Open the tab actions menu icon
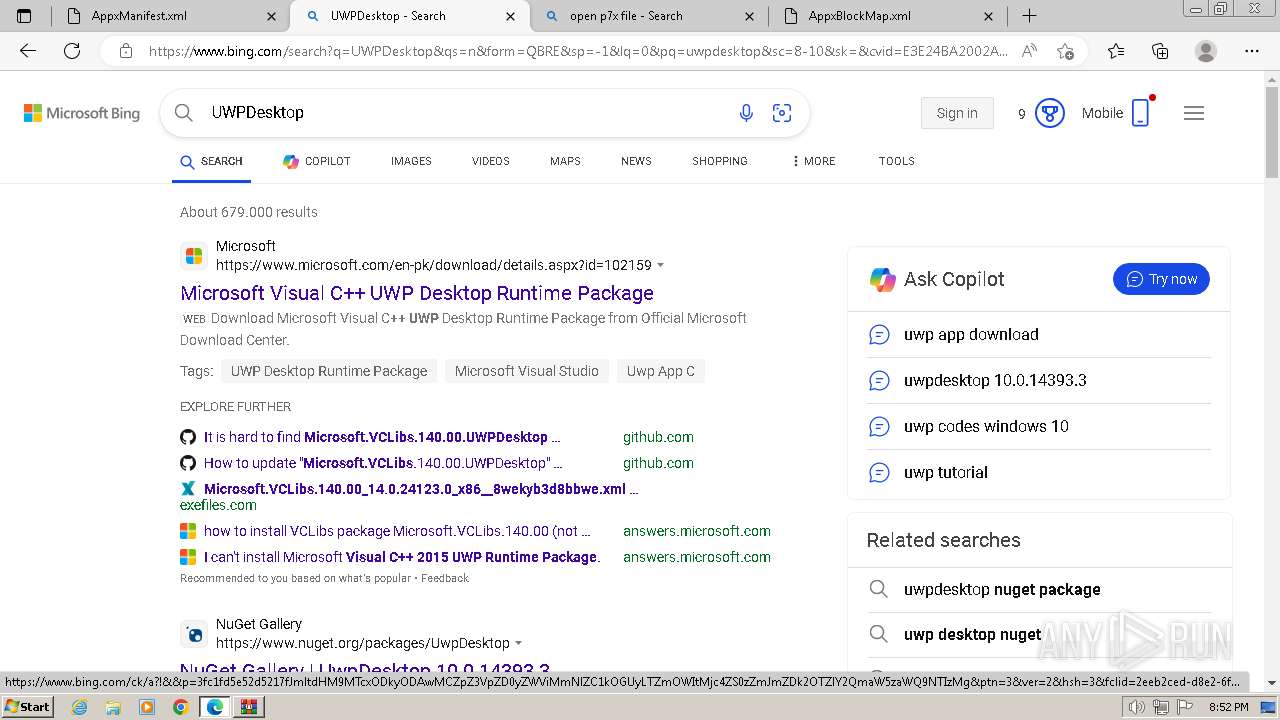 (x=24, y=16)
